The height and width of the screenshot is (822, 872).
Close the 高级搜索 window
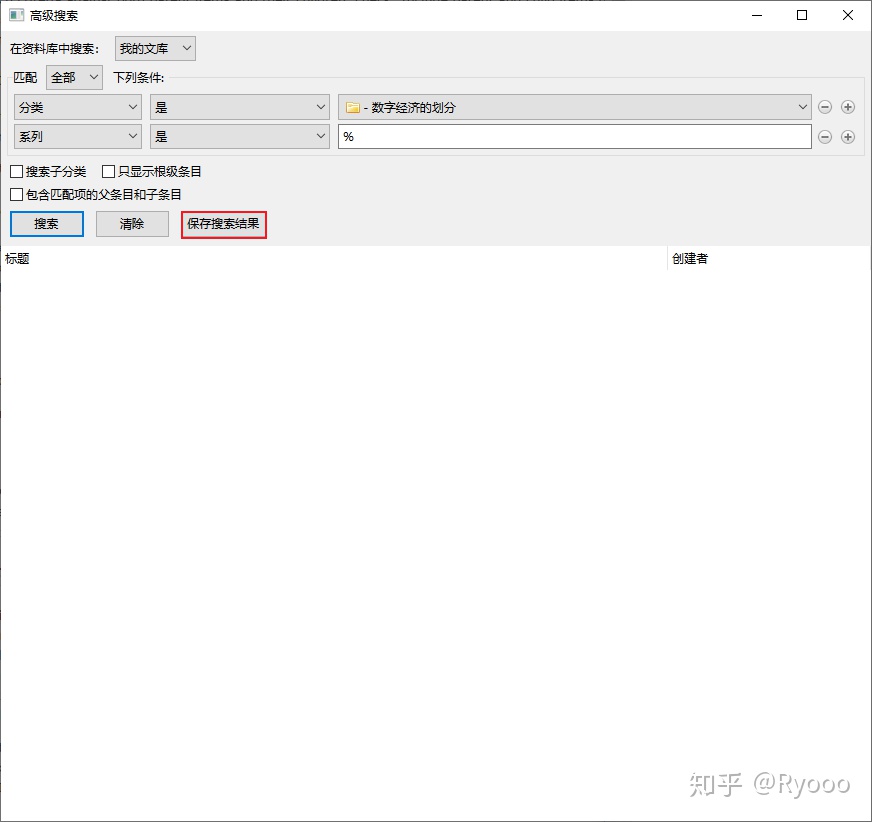pos(848,16)
